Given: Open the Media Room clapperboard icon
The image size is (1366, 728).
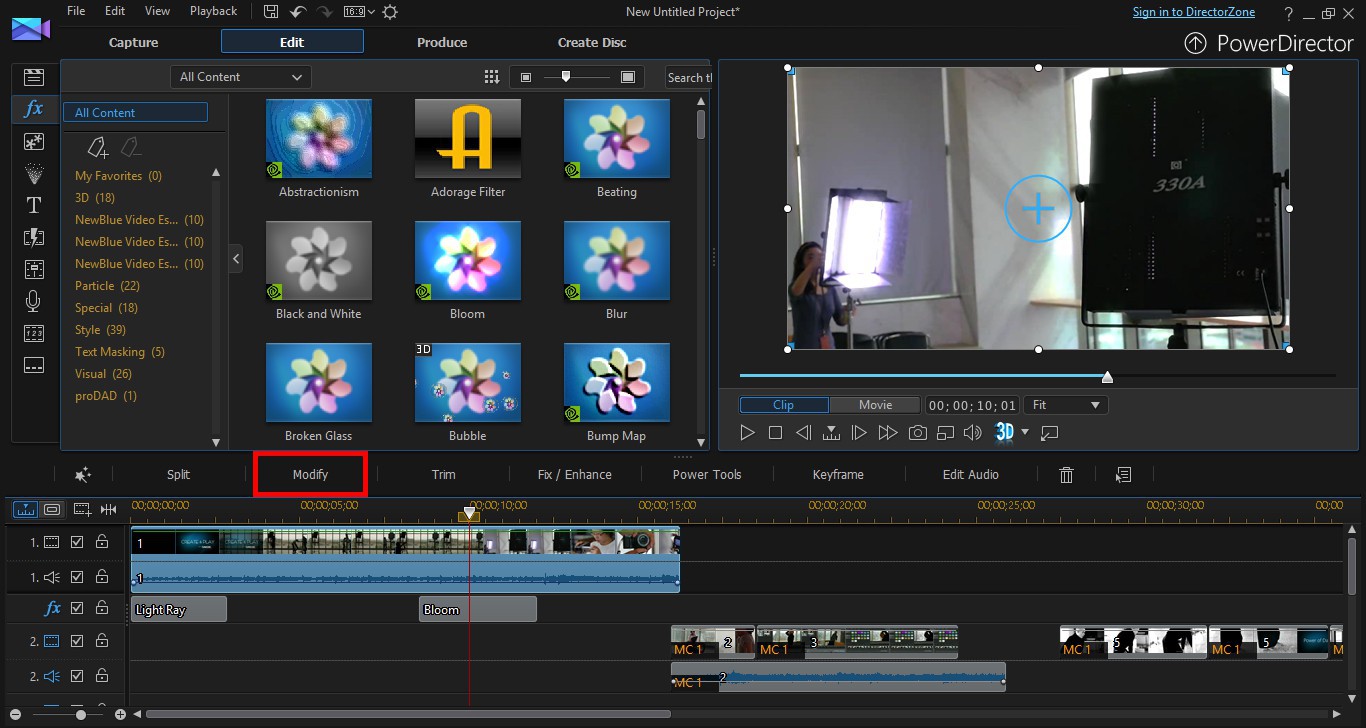Looking at the screenshot, I should point(34,77).
